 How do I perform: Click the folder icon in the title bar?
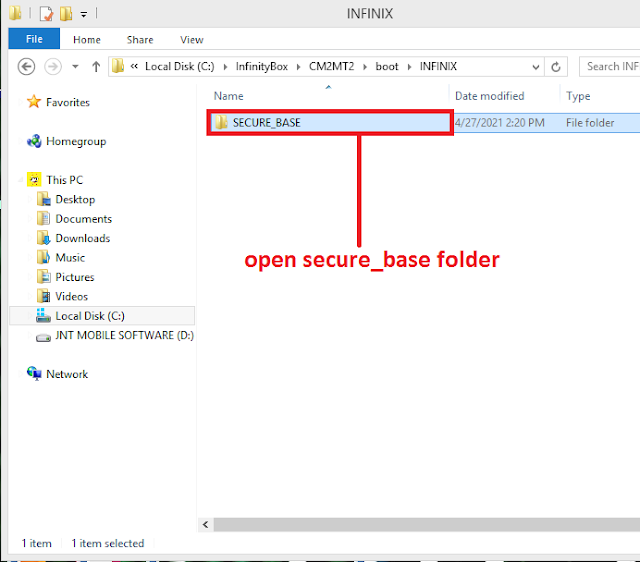tap(15, 13)
